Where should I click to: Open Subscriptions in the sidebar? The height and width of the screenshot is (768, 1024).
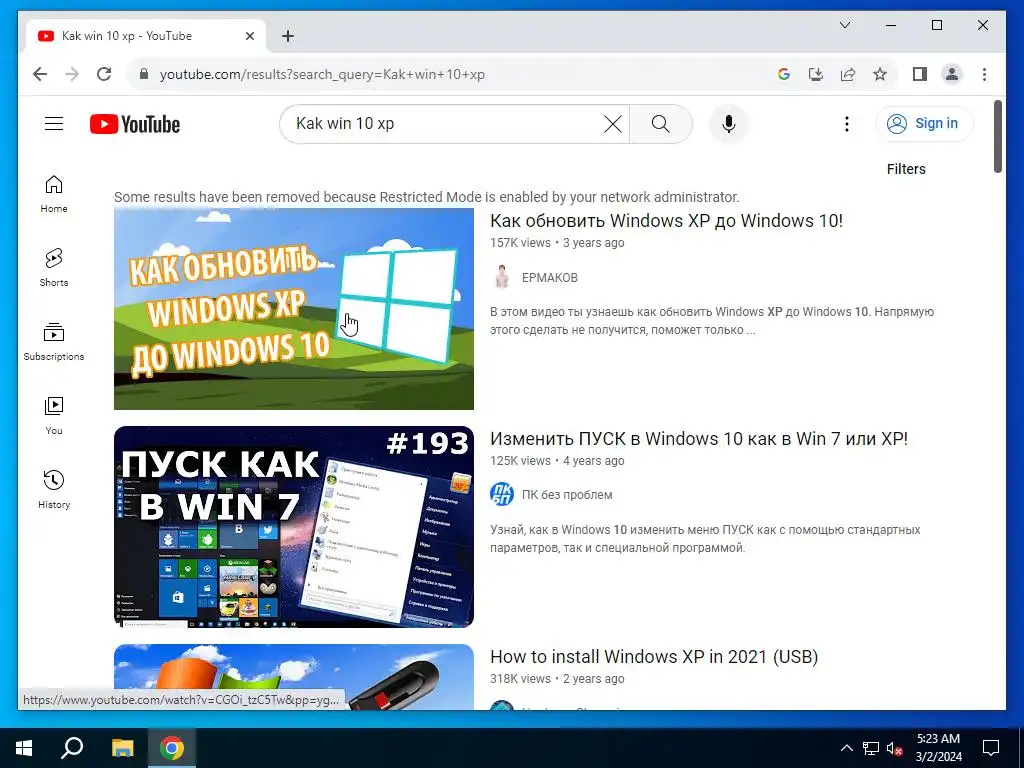tap(54, 342)
